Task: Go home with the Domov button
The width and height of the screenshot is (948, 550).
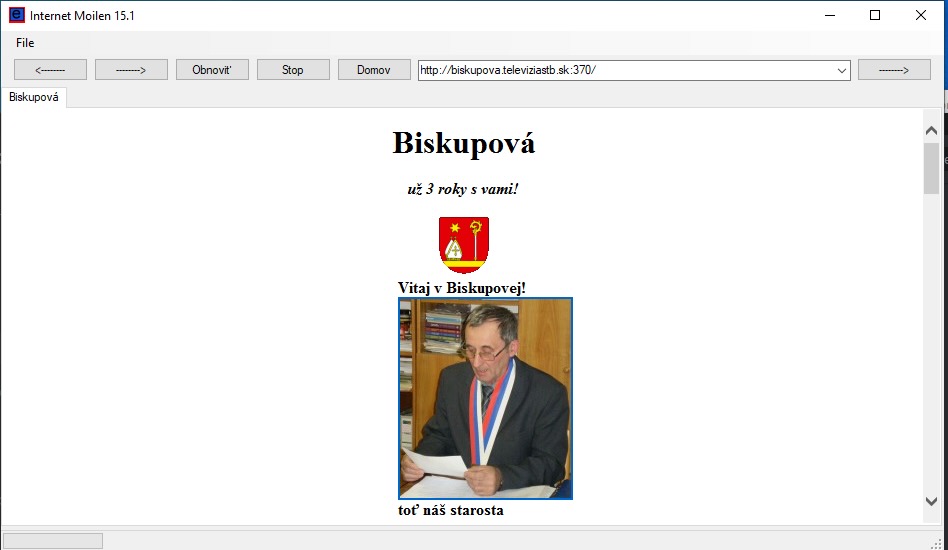Action: [x=374, y=70]
